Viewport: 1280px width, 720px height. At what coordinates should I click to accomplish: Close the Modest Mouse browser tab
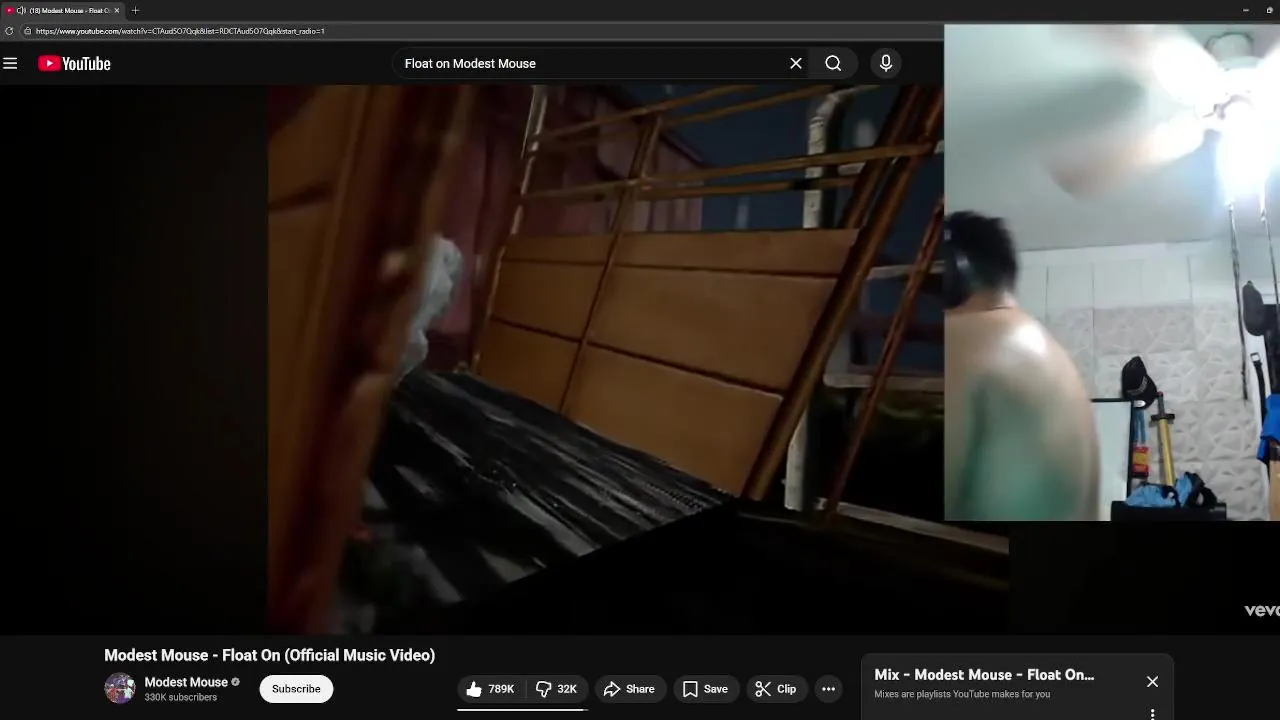[117, 10]
